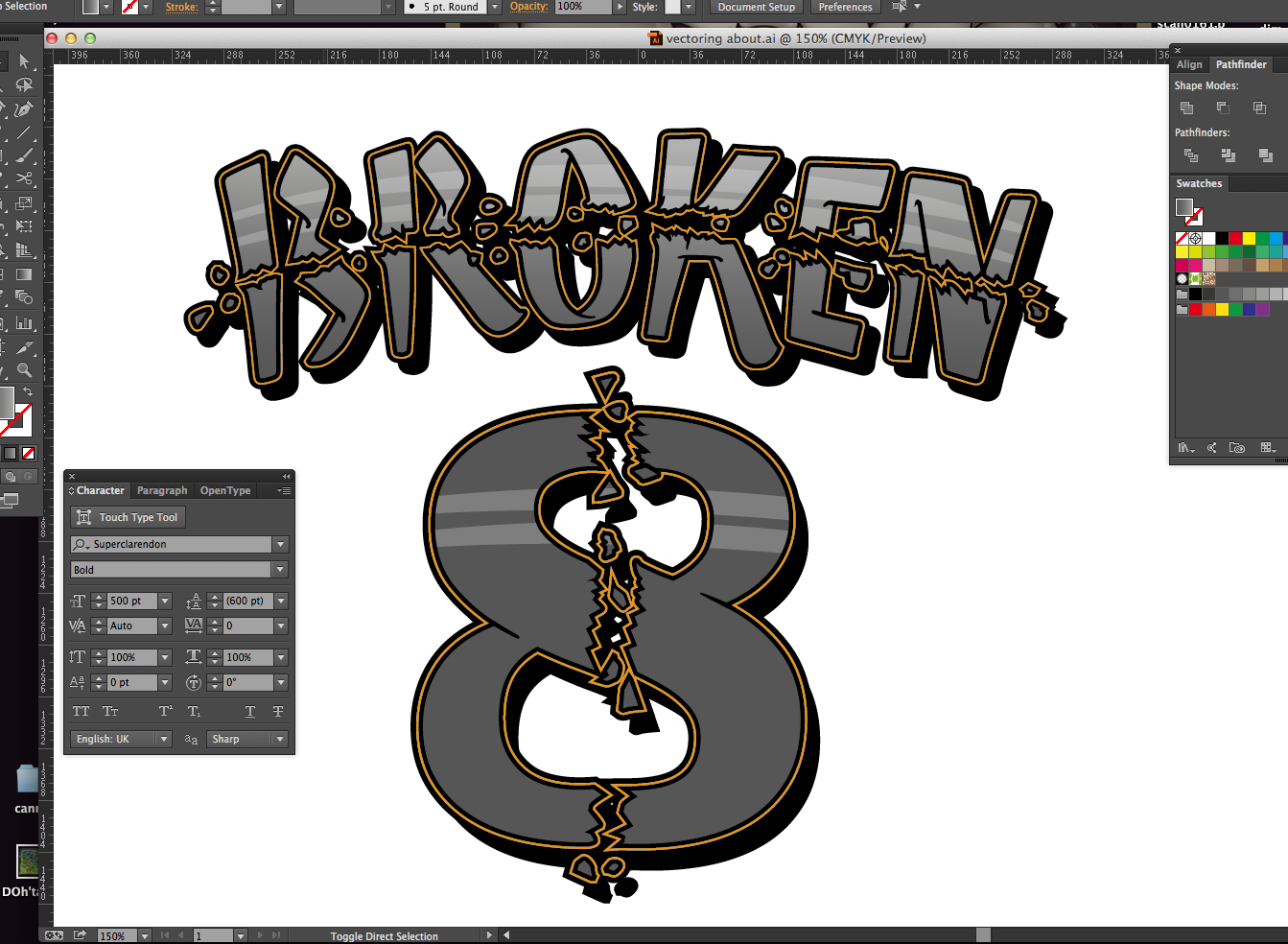The image size is (1288, 944).
Task: Switch to Draw Normal drawing mode
Action: click(10, 477)
